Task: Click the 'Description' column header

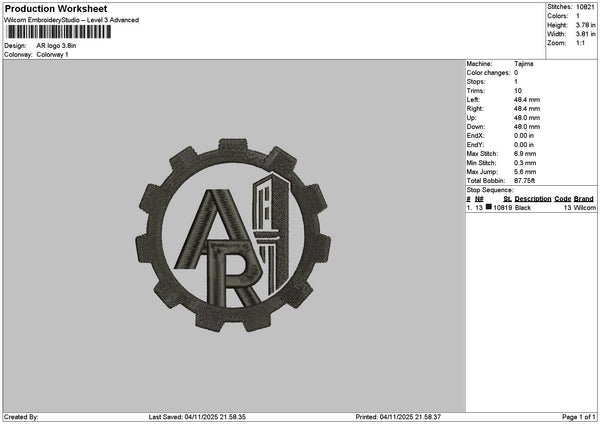Action: (x=533, y=199)
